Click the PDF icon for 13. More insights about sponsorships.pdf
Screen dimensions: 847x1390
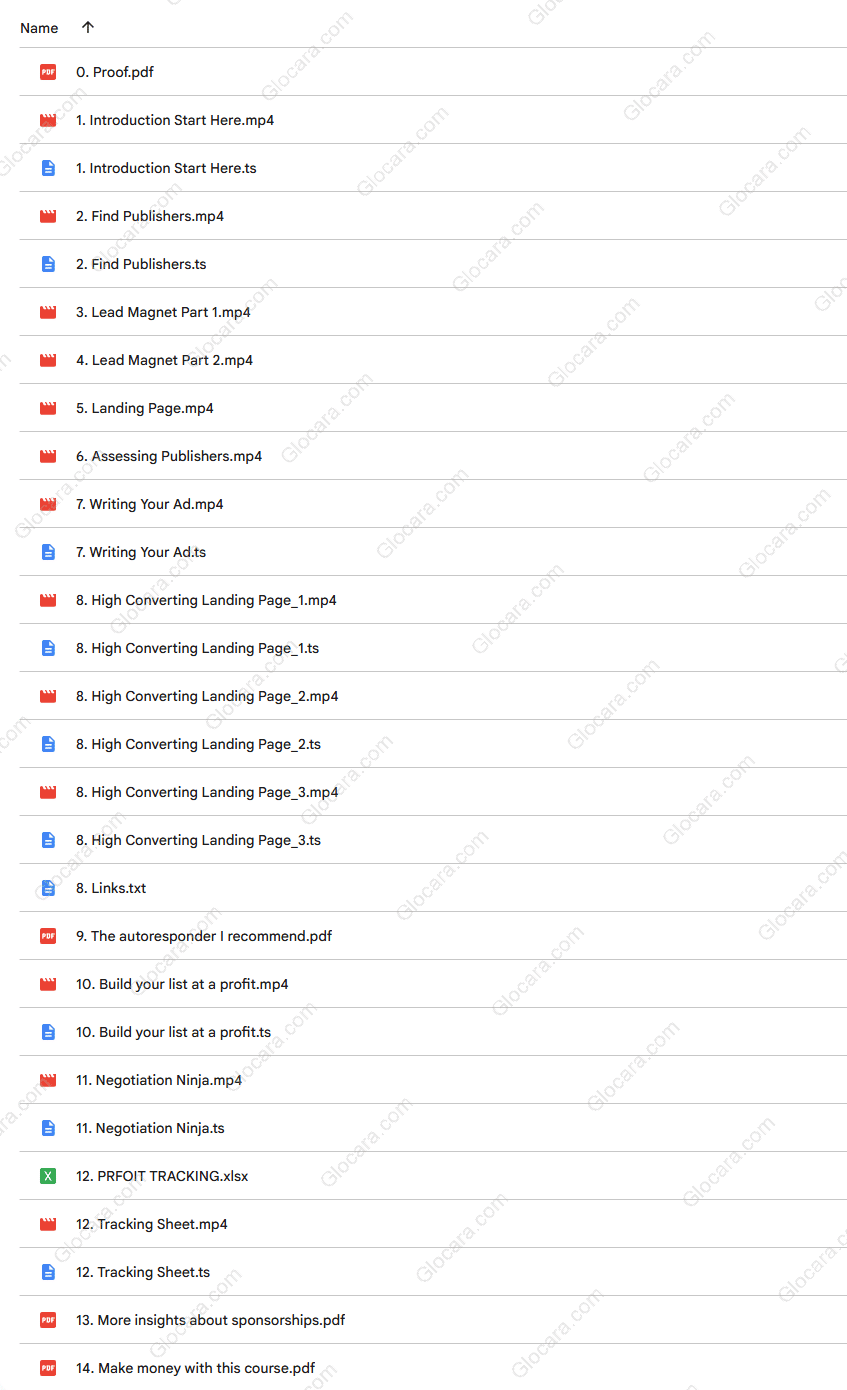(x=47, y=1320)
